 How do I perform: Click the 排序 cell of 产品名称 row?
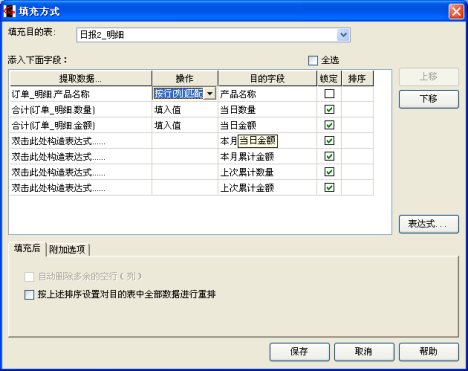point(357,94)
